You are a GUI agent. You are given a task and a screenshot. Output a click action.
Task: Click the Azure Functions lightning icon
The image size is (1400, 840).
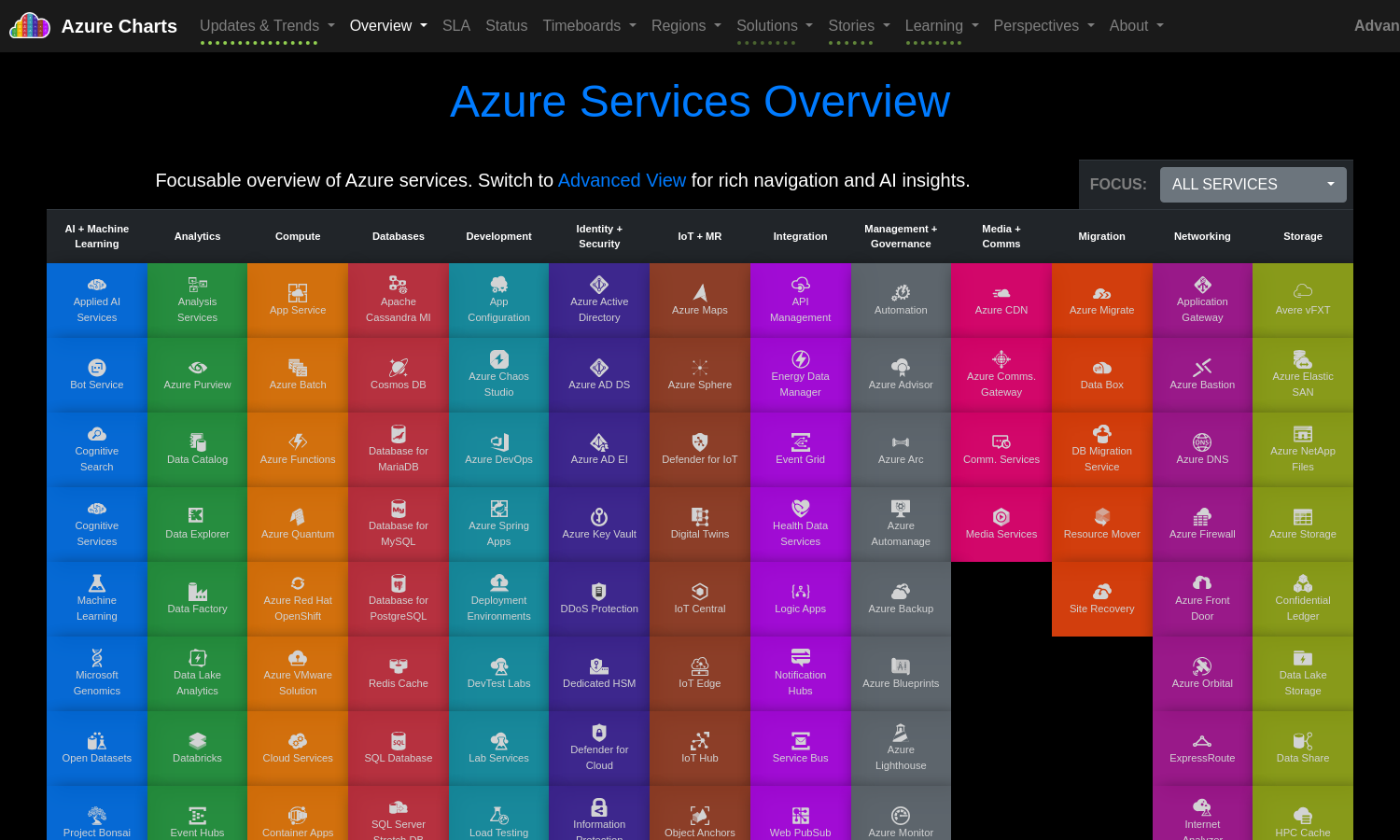298,442
